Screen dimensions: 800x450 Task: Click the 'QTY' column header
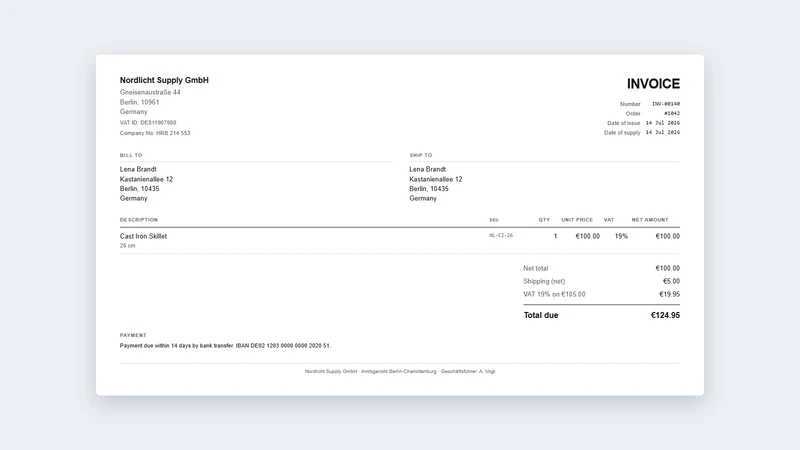(544, 220)
